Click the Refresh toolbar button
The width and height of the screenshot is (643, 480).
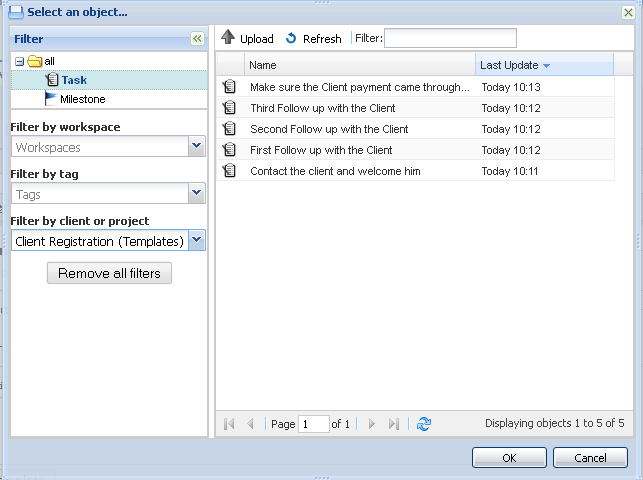pos(314,39)
